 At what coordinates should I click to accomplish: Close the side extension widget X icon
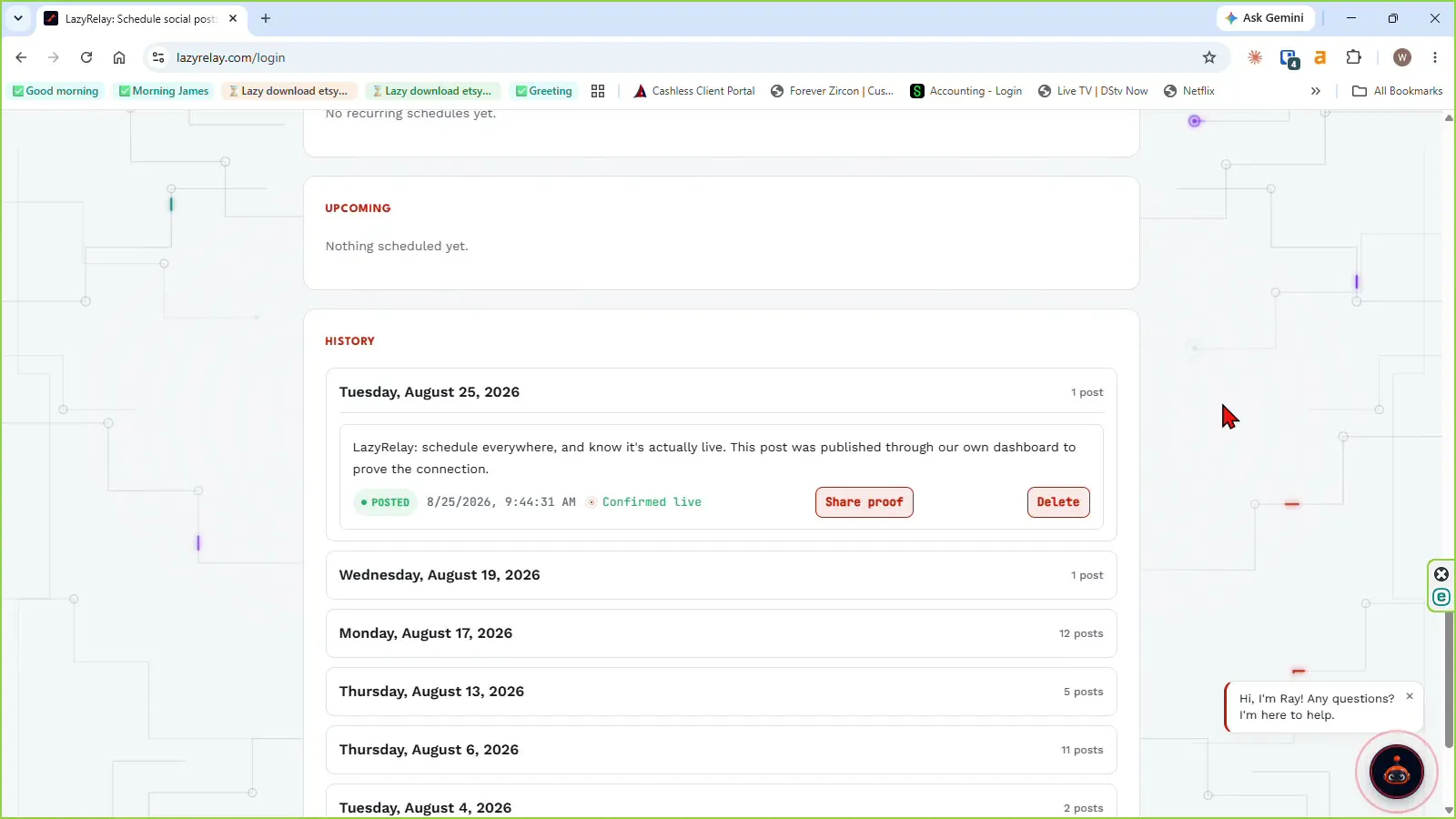[x=1441, y=574]
